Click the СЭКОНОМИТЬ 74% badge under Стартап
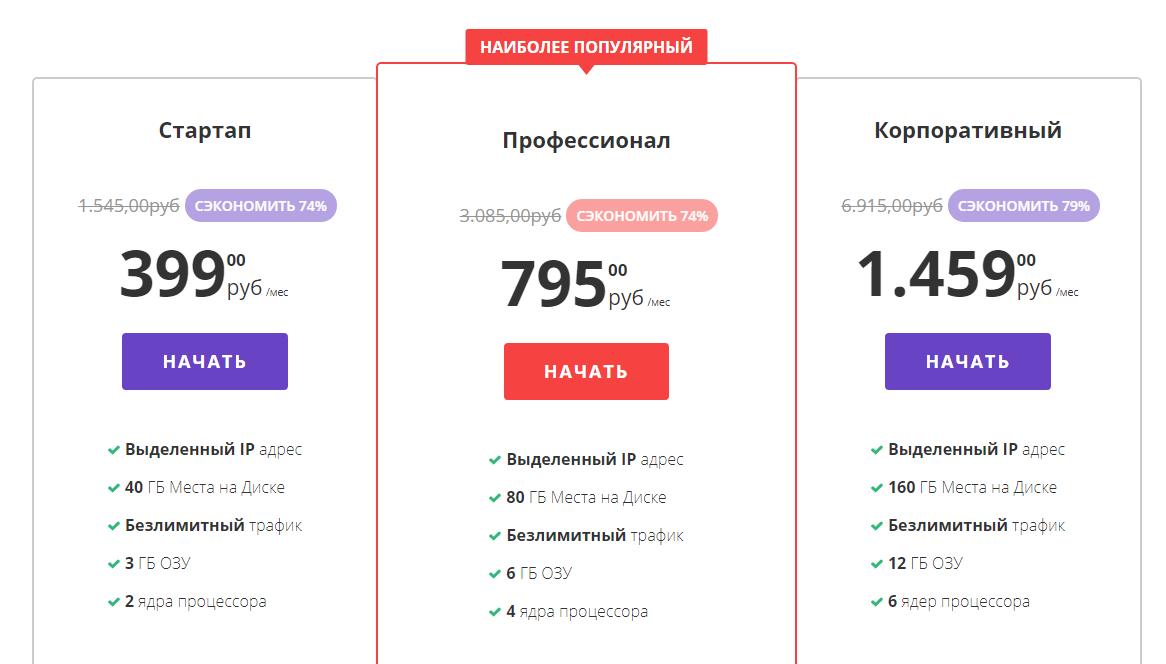 click(261, 206)
